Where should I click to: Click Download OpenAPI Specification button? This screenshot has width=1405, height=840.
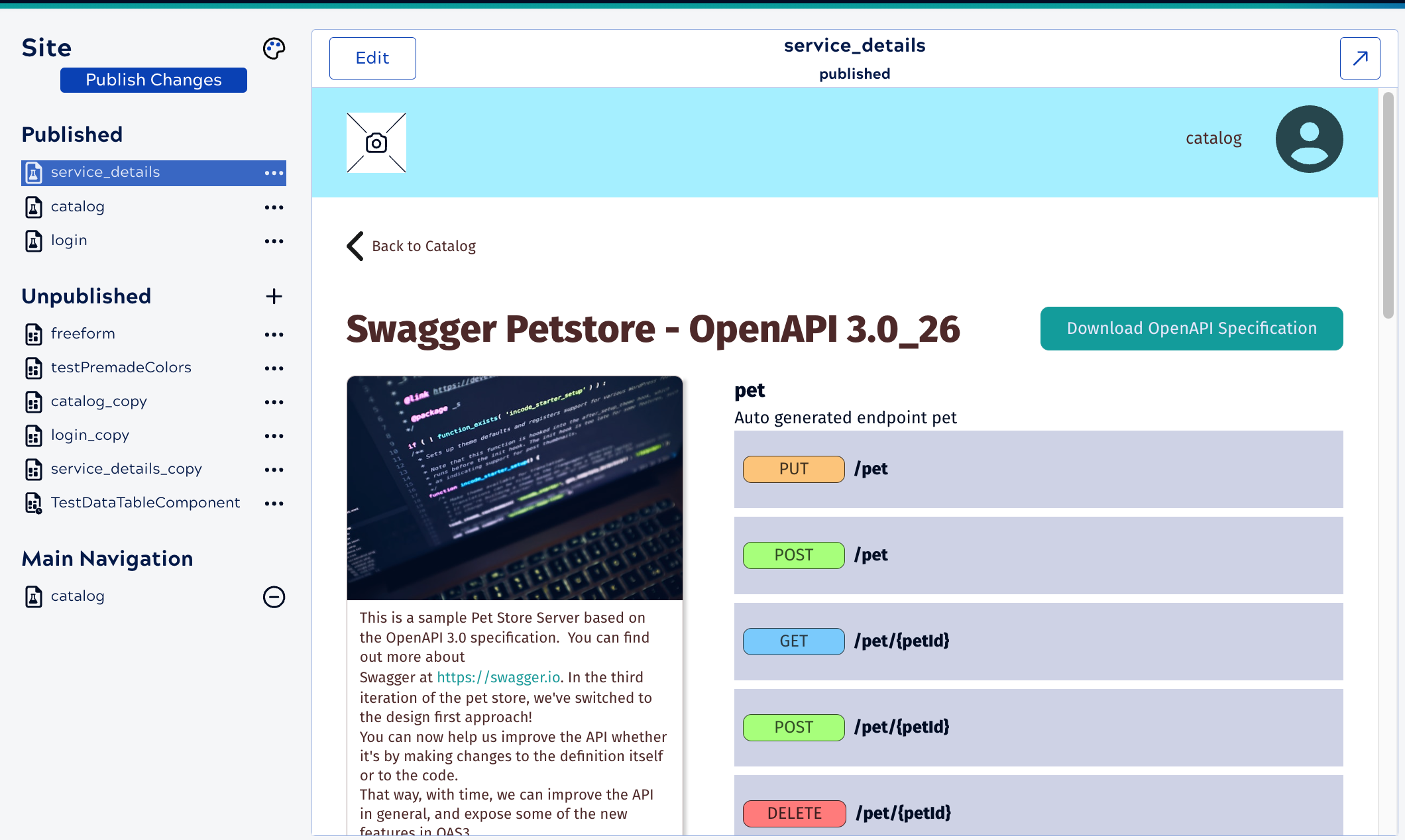click(1191, 329)
